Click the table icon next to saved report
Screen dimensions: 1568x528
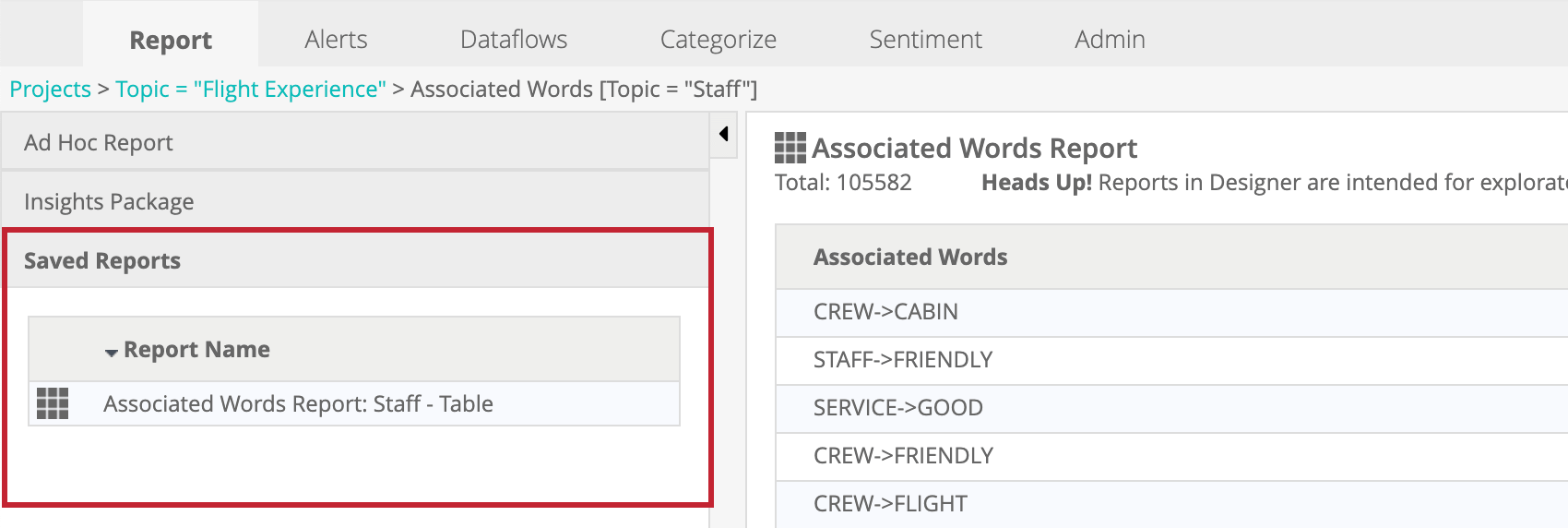[x=53, y=403]
